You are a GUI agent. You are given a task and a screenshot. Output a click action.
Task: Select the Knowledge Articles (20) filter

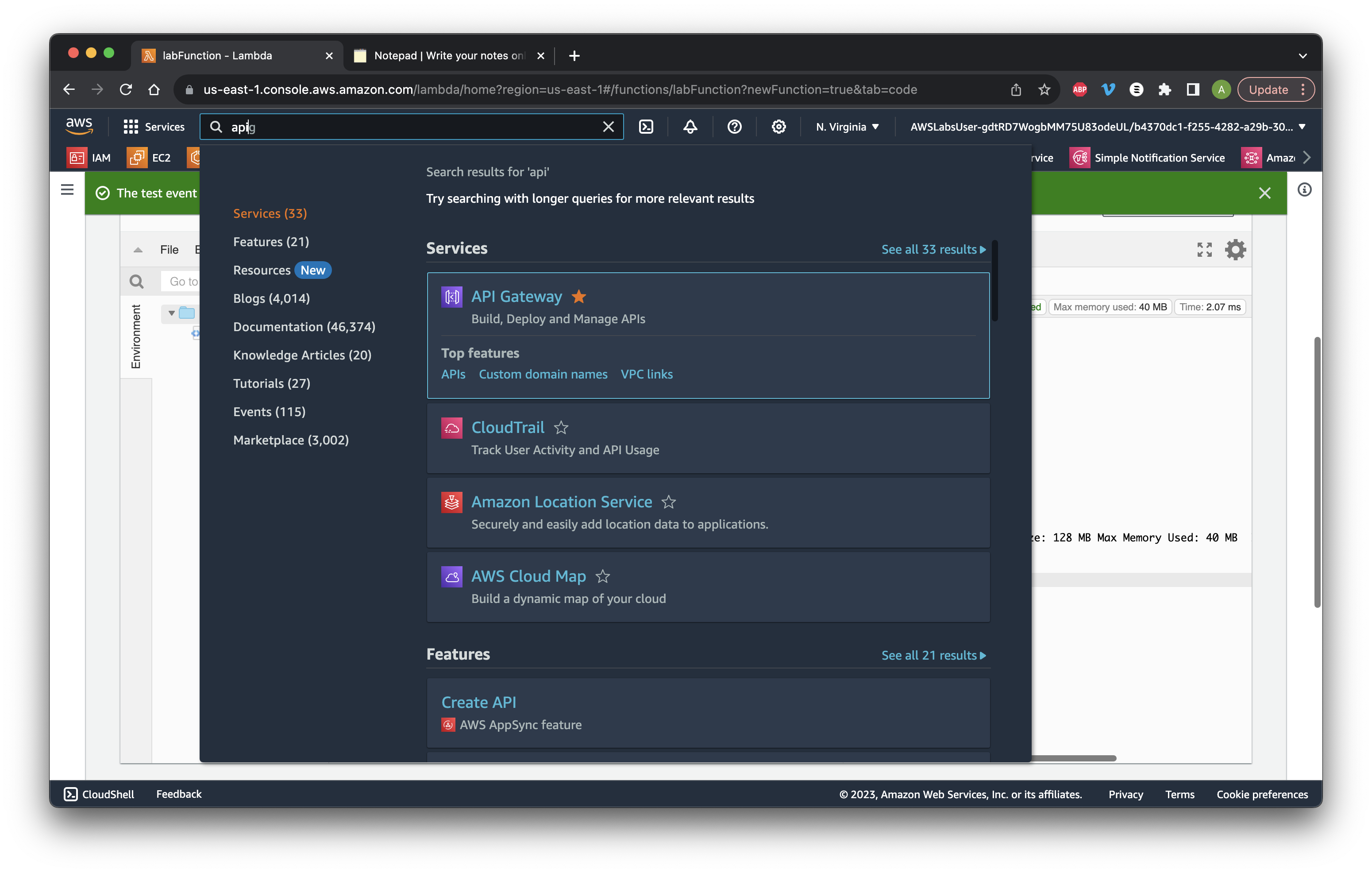[303, 355]
